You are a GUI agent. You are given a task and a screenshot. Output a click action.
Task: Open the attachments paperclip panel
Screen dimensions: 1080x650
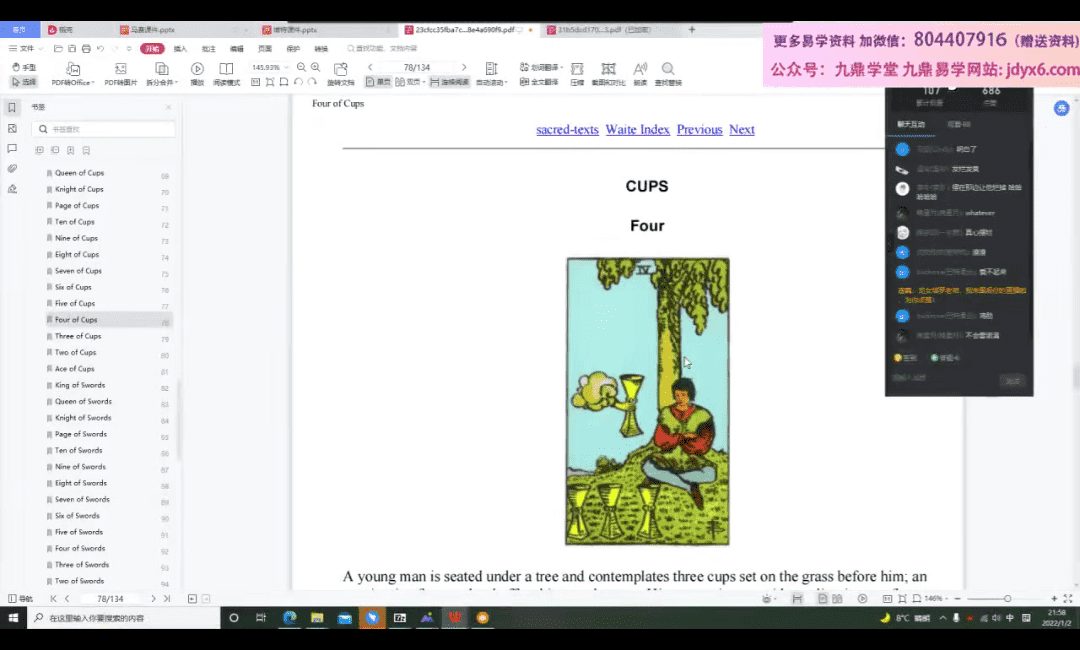[x=12, y=168]
